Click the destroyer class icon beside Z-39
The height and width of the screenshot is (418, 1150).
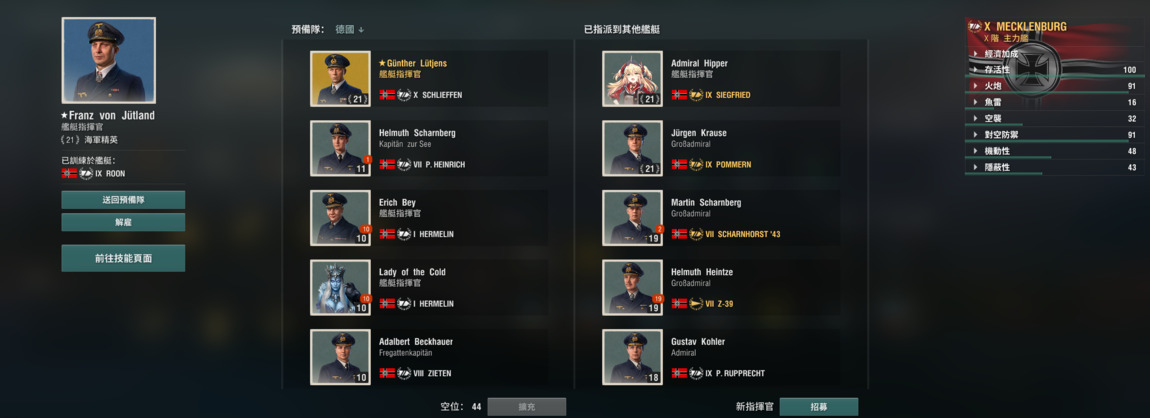[x=696, y=304]
